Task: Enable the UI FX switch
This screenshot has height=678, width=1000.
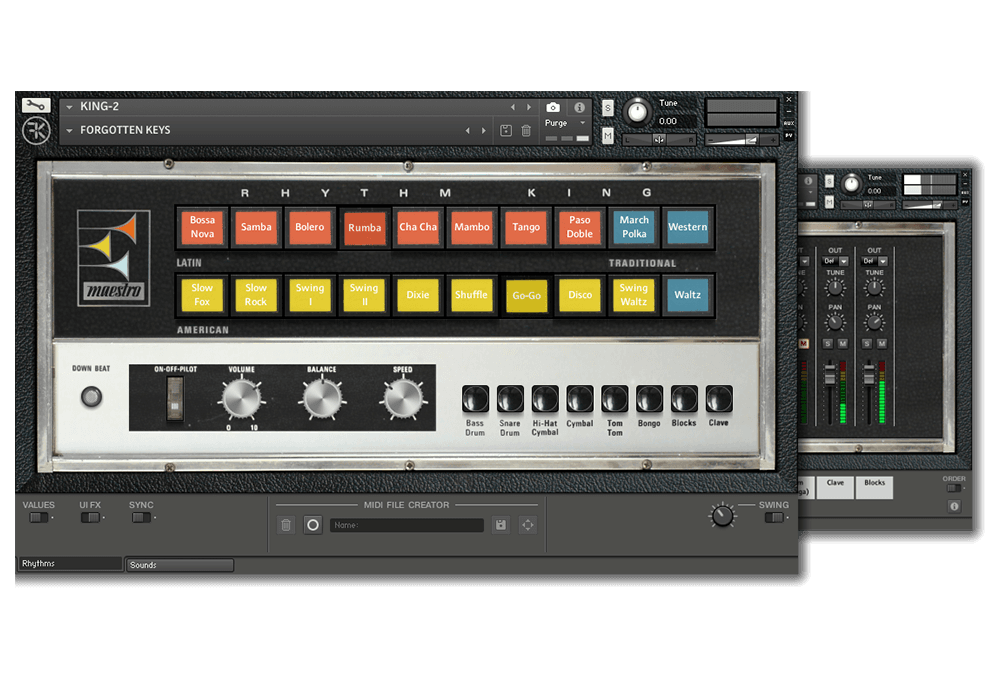Action: click(90, 517)
